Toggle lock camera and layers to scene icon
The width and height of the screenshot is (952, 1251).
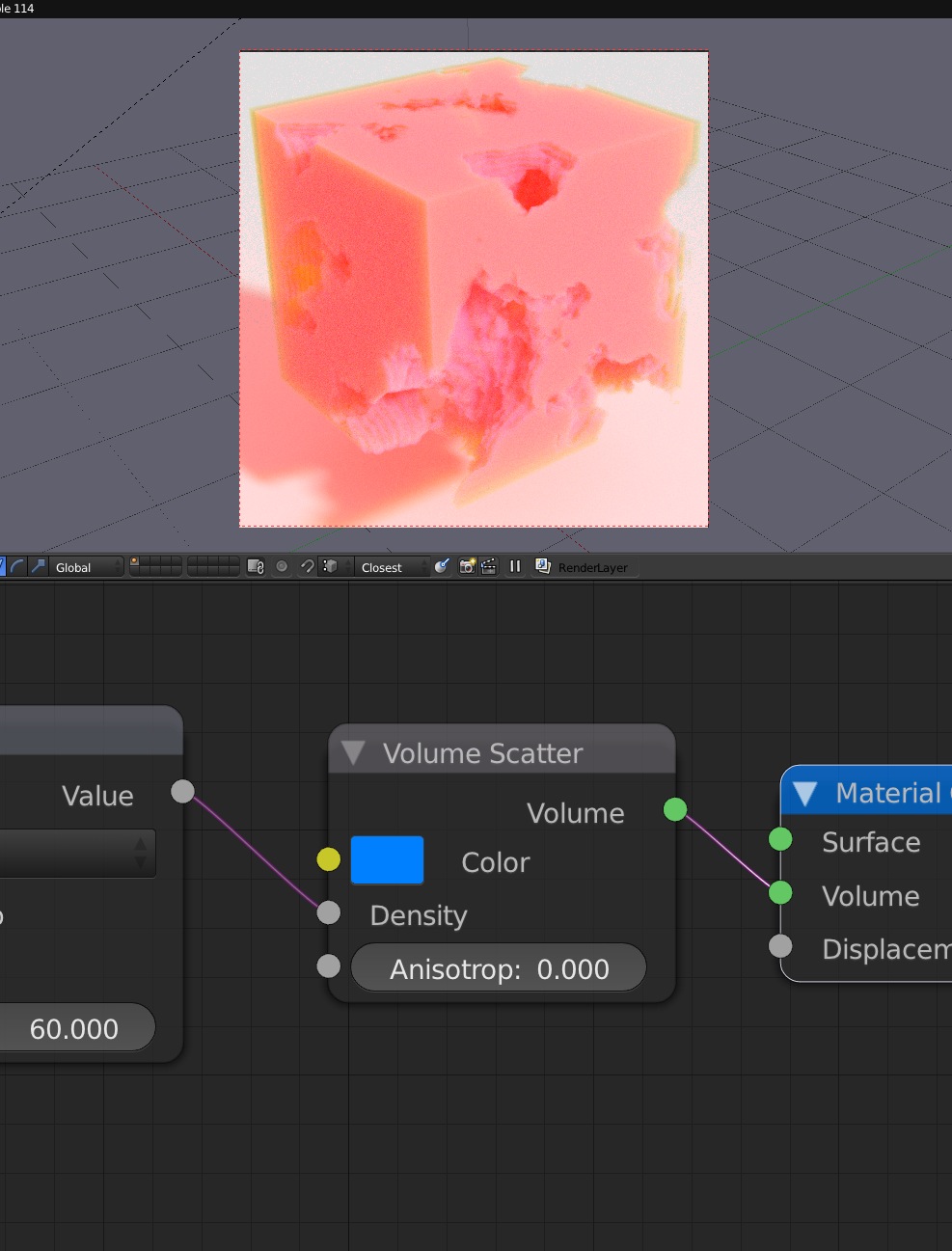256,567
